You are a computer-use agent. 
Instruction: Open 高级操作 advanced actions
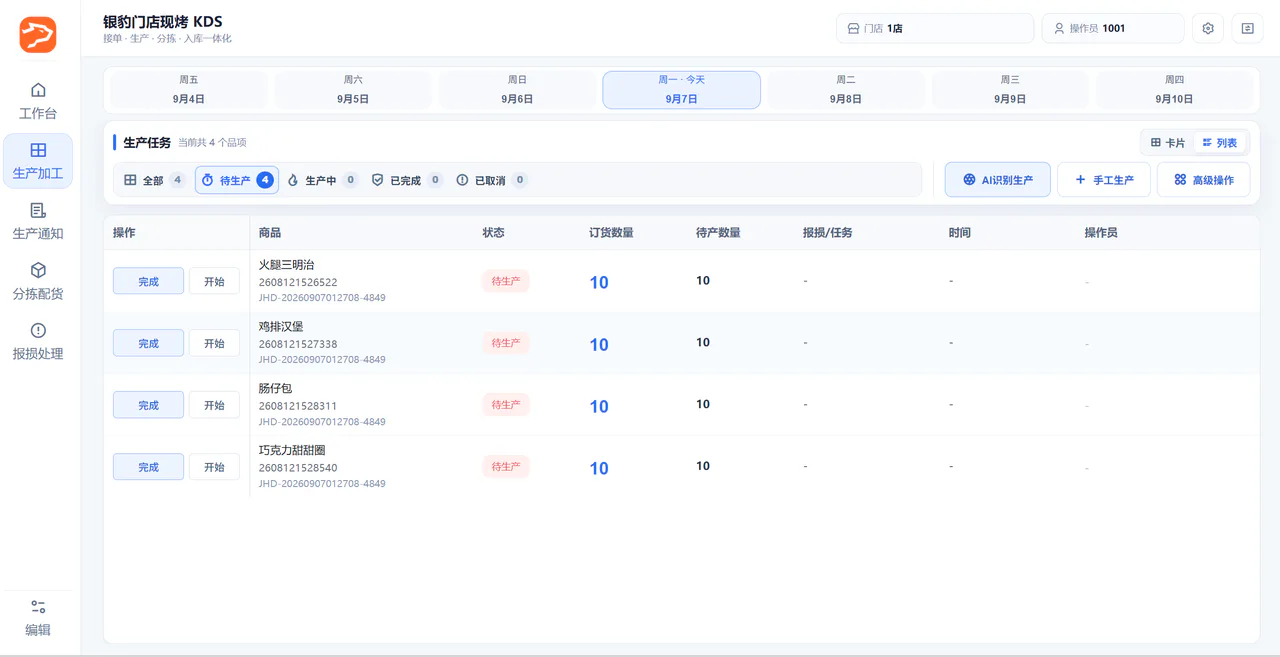(1203, 180)
